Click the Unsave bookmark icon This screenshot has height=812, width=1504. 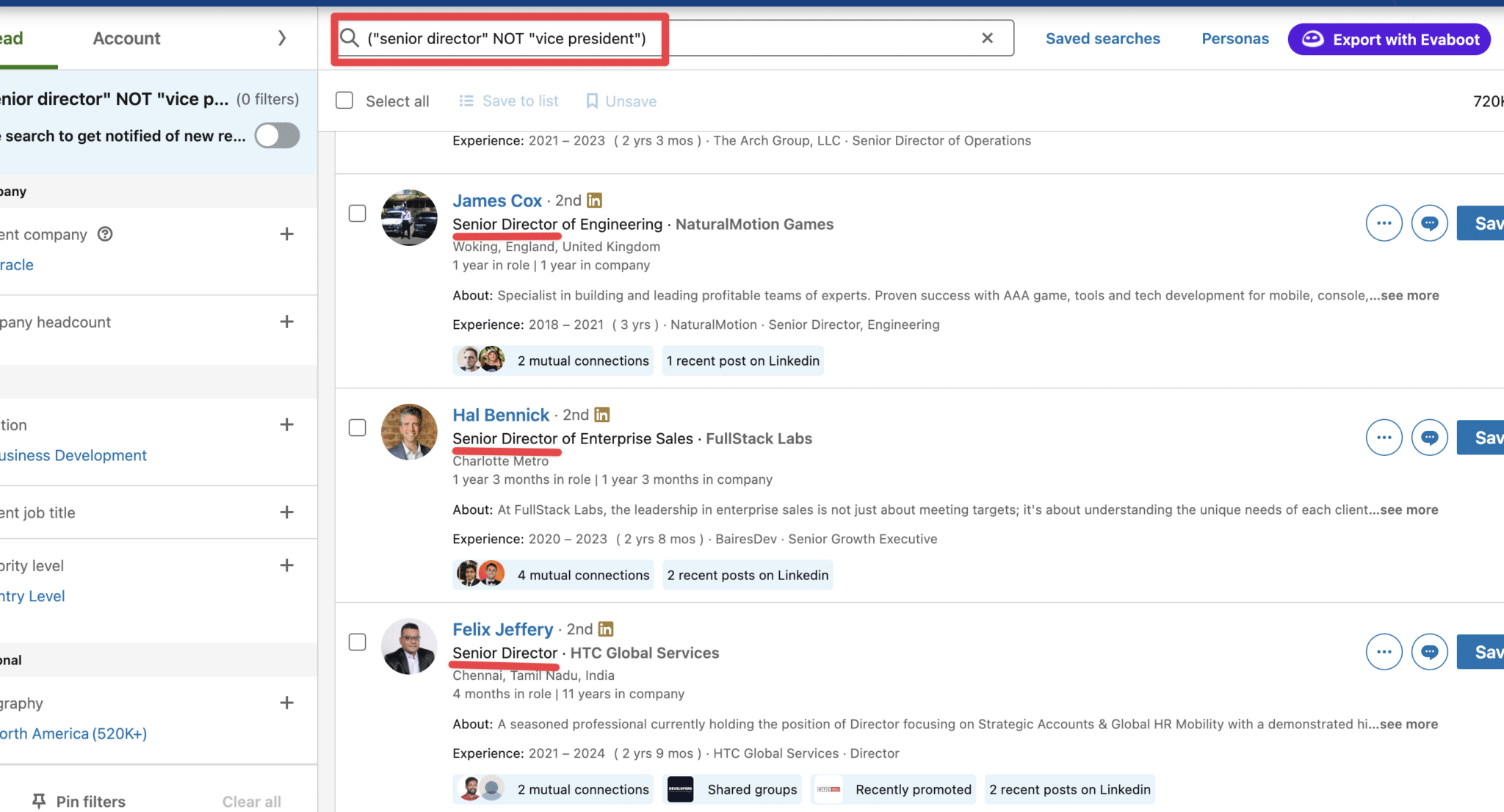tap(592, 101)
